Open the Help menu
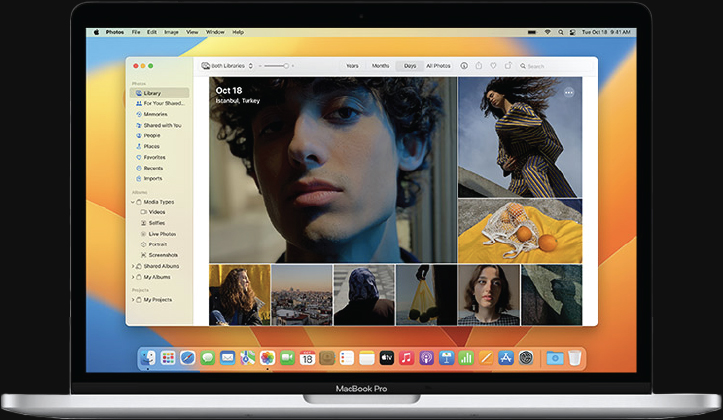This screenshot has width=723, height=420. pos(238,32)
